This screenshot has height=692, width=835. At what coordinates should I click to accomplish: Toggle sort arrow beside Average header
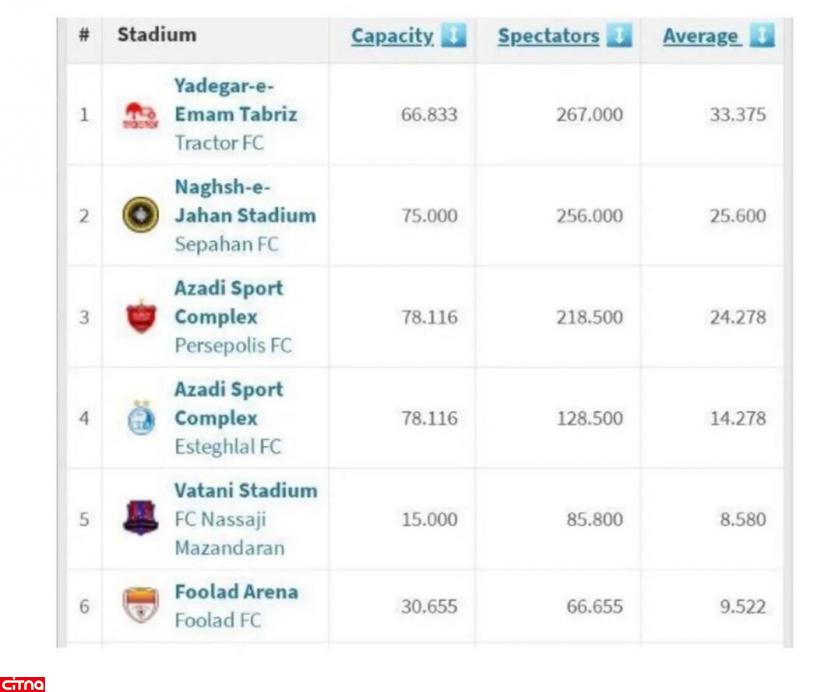click(762, 36)
